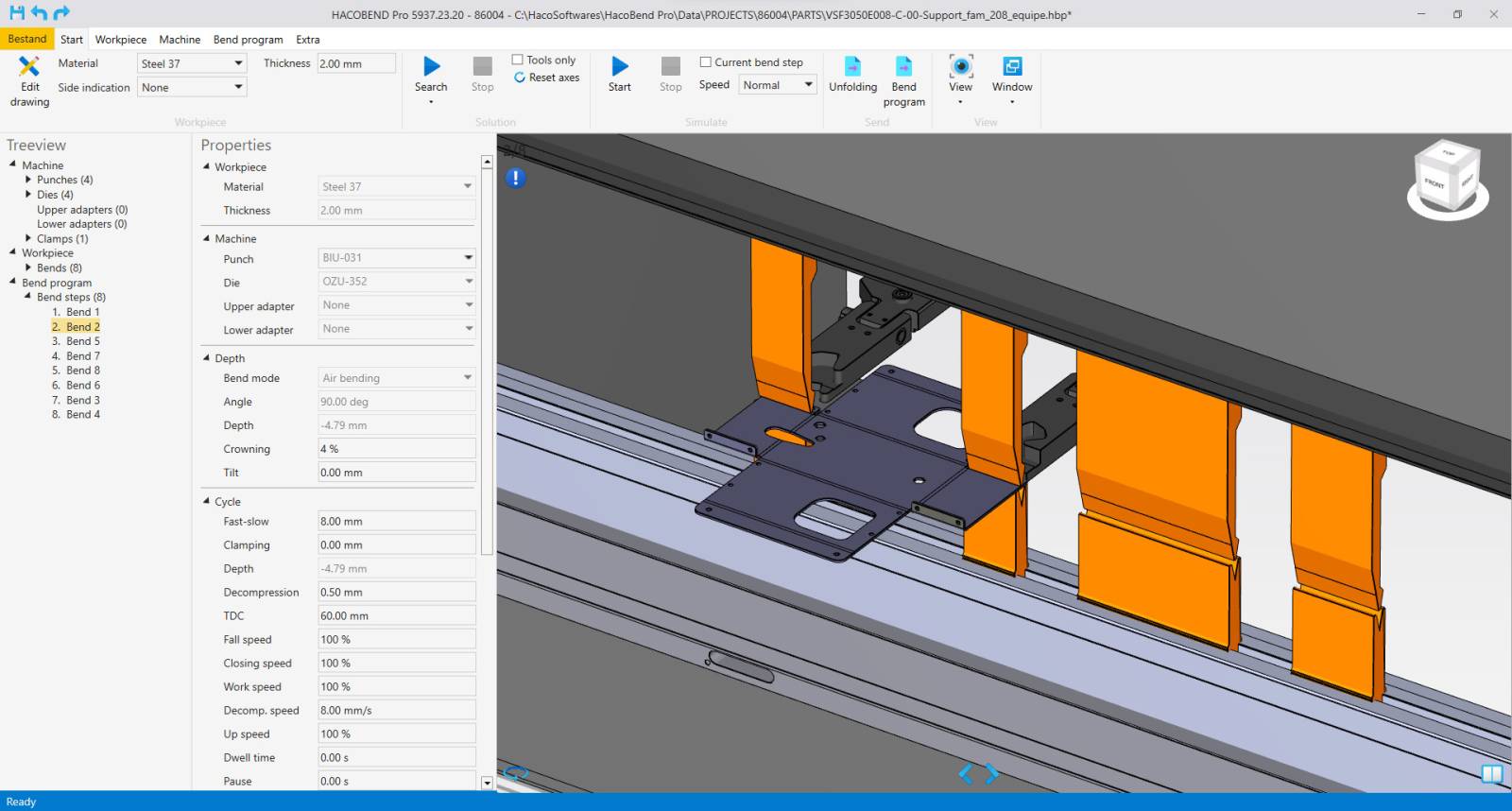
Task: Open the Bend program menu tab
Action: (x=248, y=40)
